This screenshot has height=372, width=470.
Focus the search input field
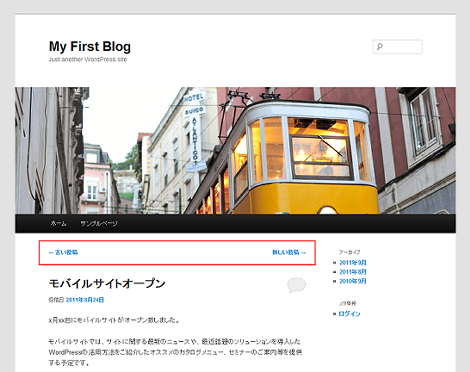(x=398, y=47)
